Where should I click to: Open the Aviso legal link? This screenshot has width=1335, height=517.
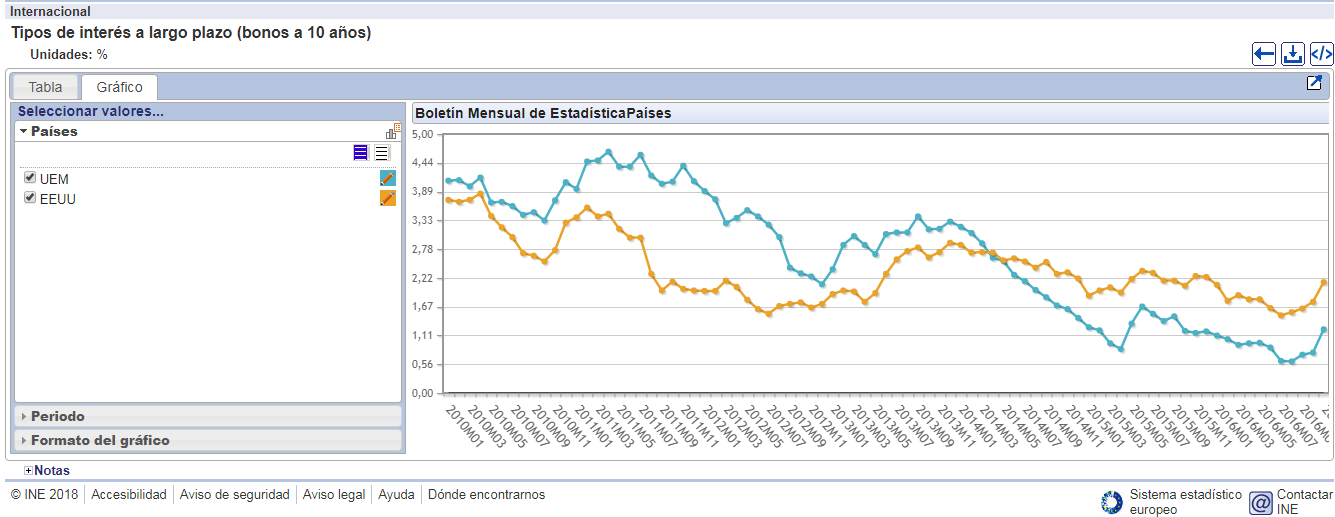[x=333, y=494]
